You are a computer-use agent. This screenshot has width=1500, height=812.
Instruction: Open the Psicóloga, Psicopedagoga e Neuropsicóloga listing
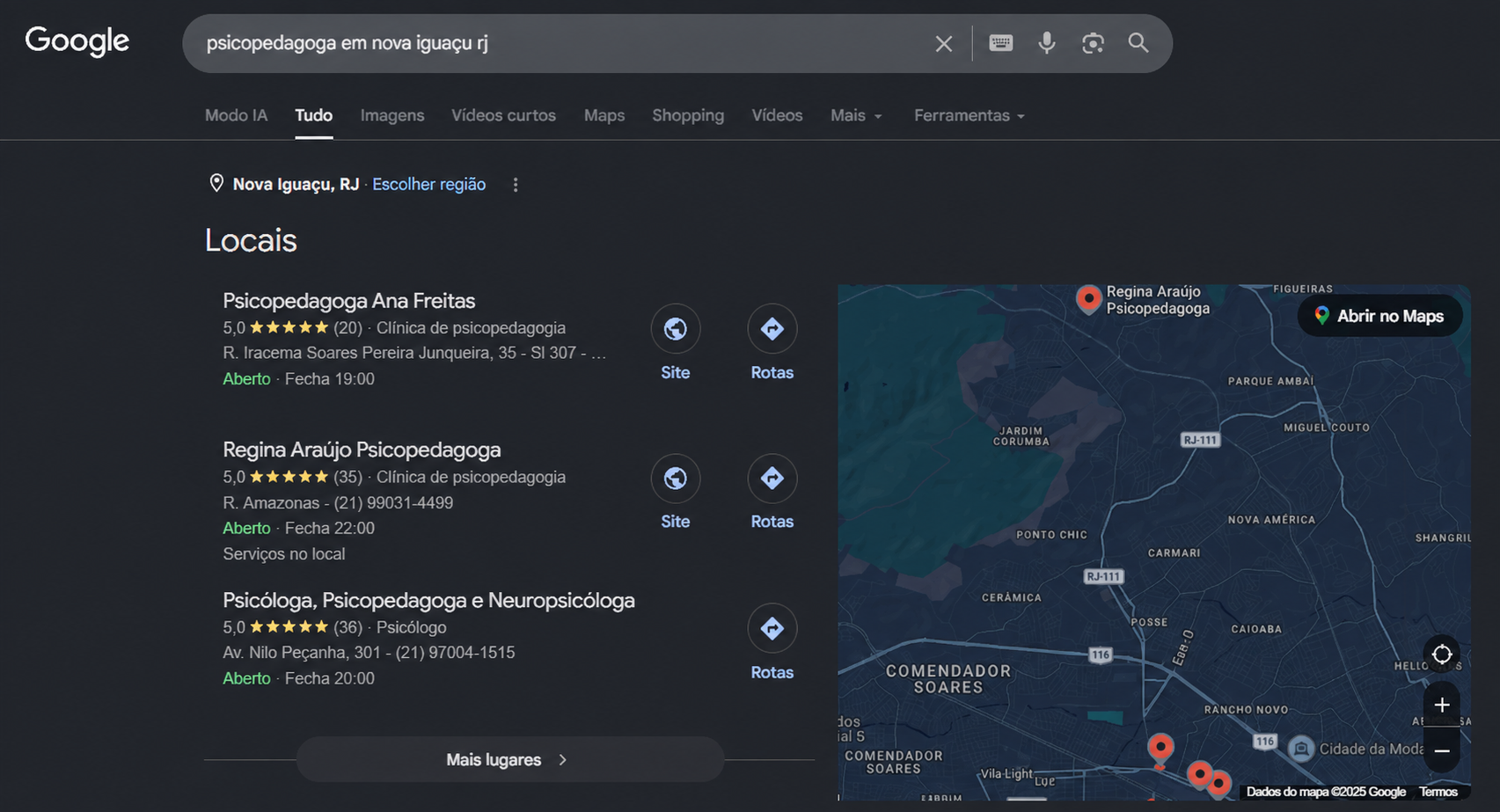428,600
